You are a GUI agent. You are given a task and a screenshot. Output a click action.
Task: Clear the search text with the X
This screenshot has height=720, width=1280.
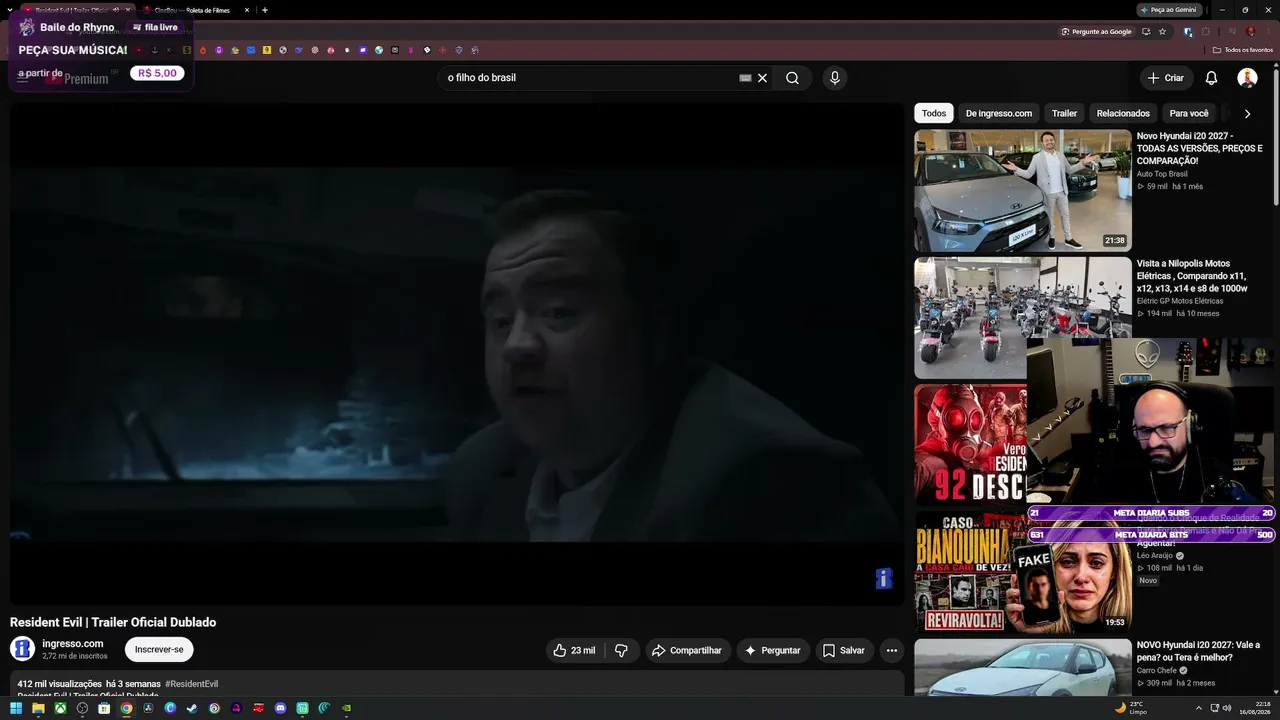[762, 78]
